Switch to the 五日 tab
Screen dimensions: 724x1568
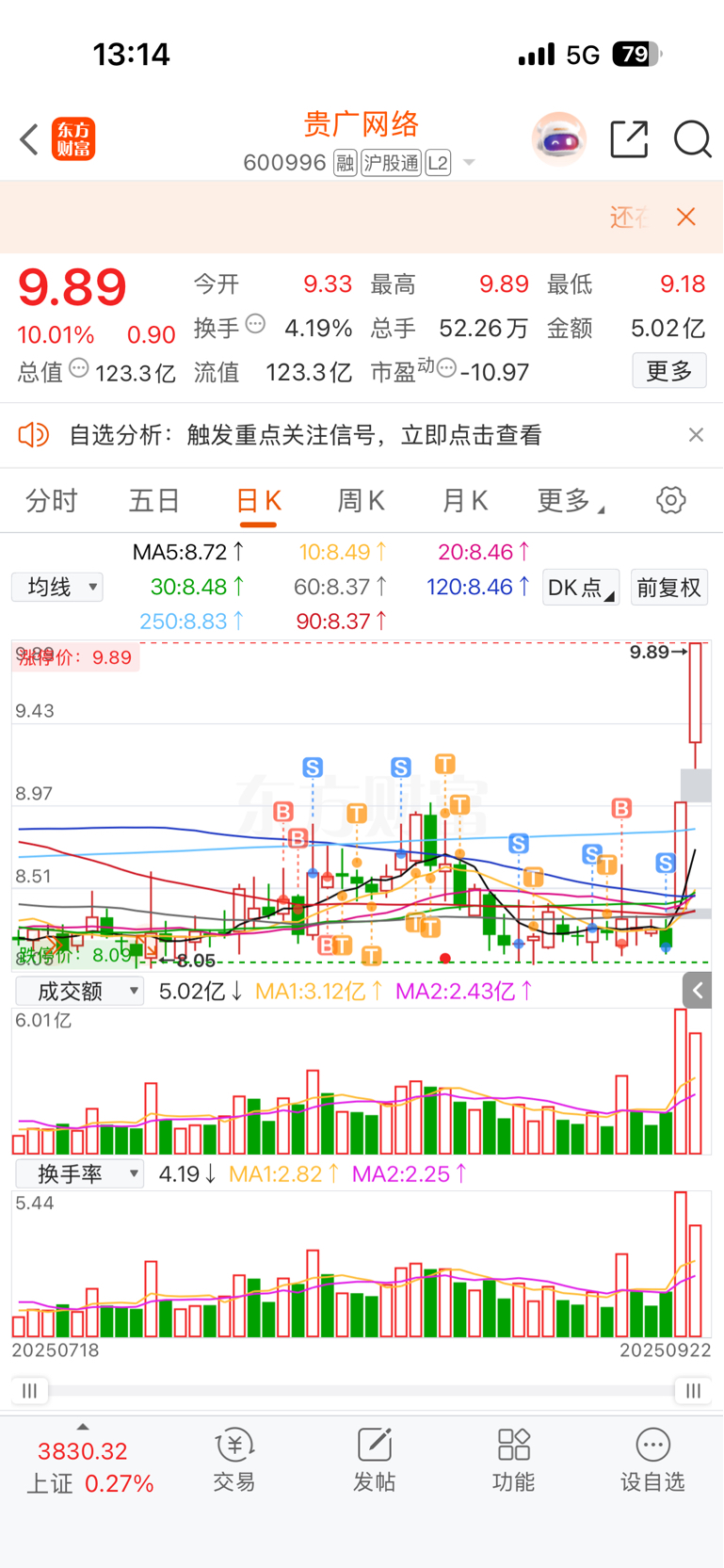click(154, 500)
